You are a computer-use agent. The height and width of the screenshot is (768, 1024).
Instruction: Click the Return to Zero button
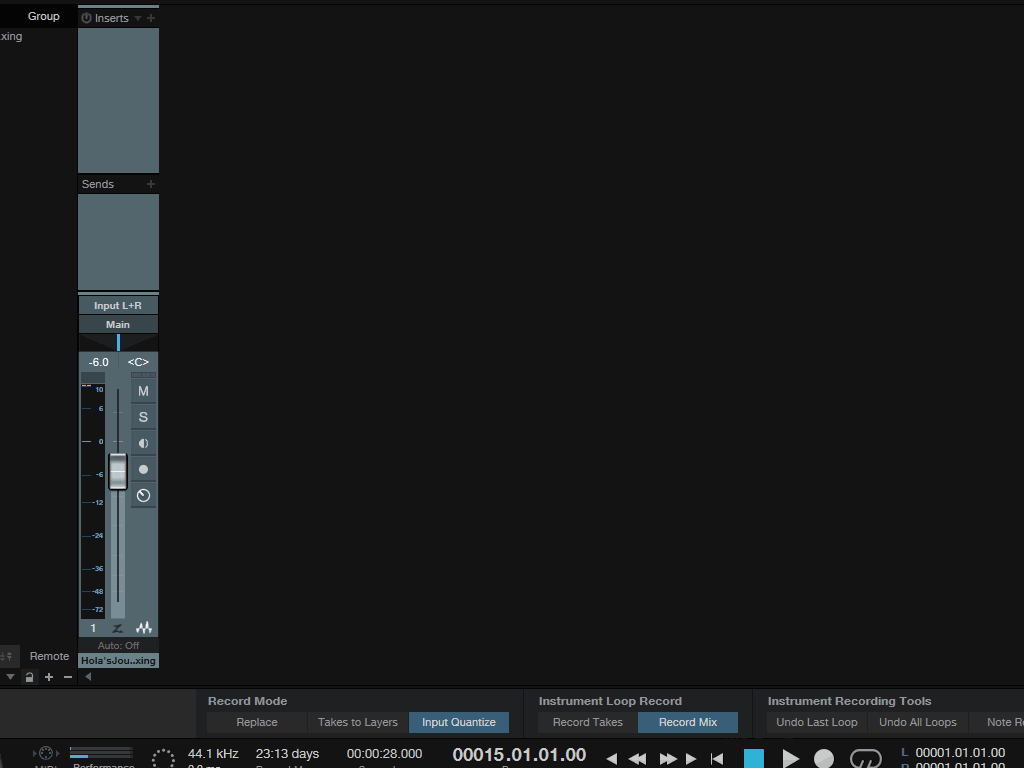(x=717, y=759)
